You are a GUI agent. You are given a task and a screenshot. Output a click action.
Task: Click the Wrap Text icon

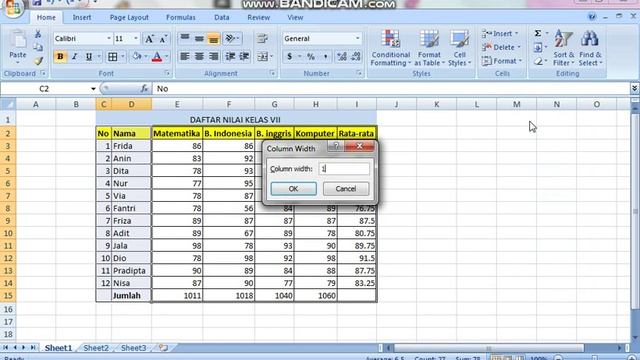(x=262, y=38)
